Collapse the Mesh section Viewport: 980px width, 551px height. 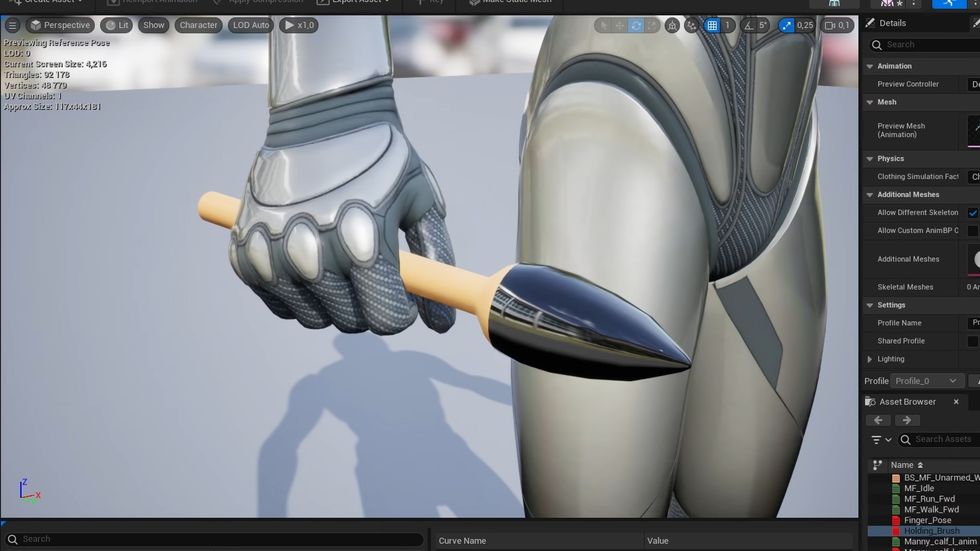[x=869, y=102]
